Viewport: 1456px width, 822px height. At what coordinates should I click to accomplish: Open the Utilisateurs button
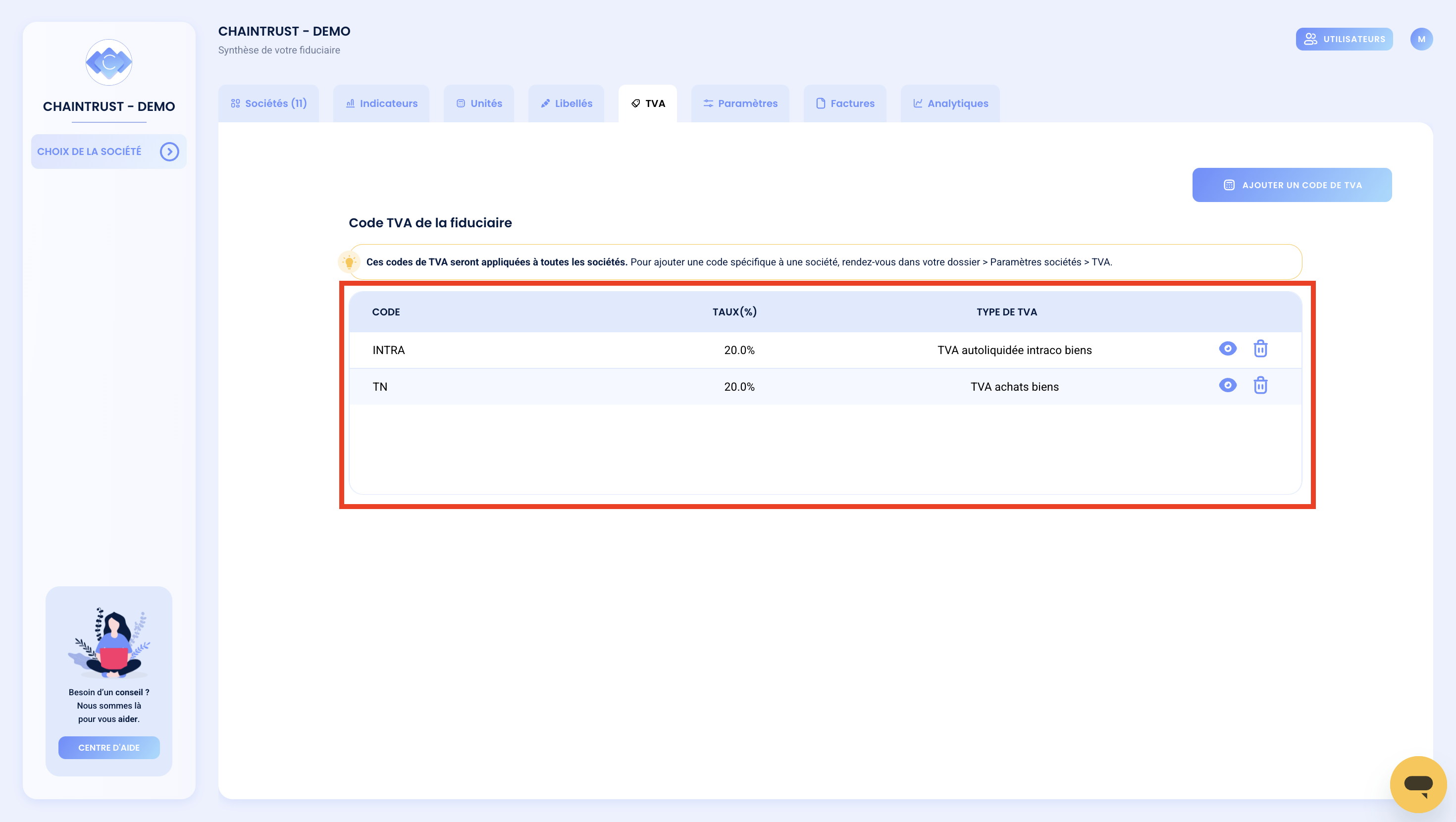(x=1344, y=39)
